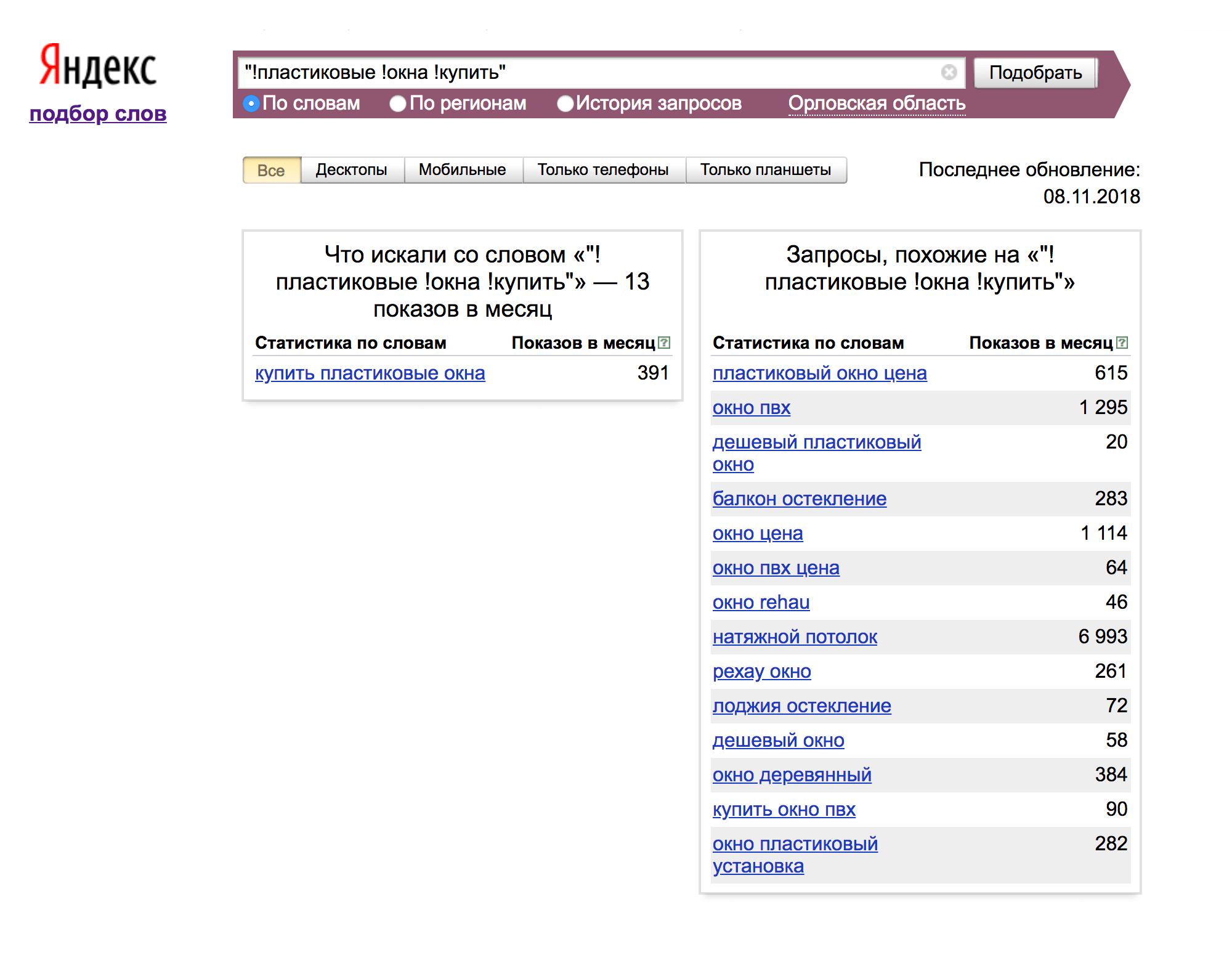This screenshot has width=1232, height=976.
Task: Click the Яндекс logo
Action: [x=98, y=66]
